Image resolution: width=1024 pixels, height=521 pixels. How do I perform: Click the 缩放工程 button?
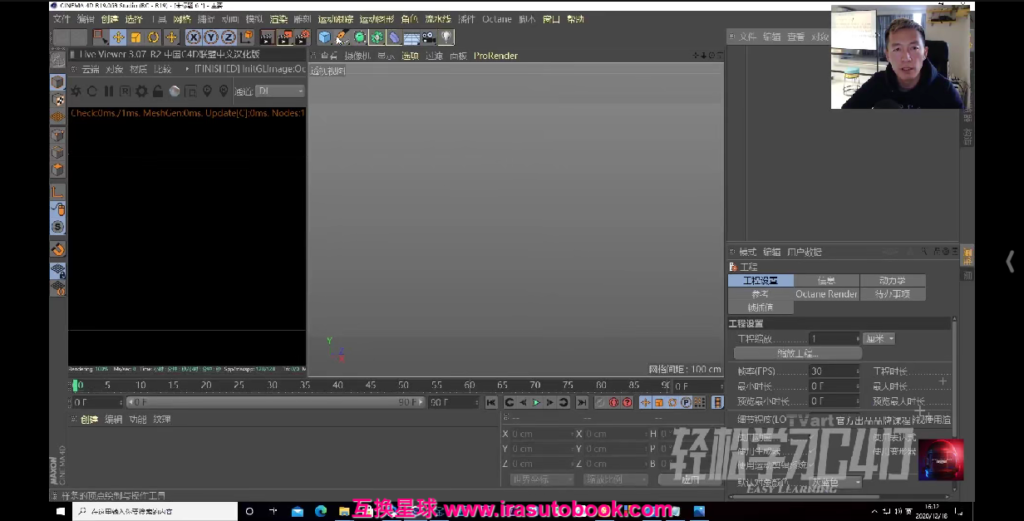point(797,353)
